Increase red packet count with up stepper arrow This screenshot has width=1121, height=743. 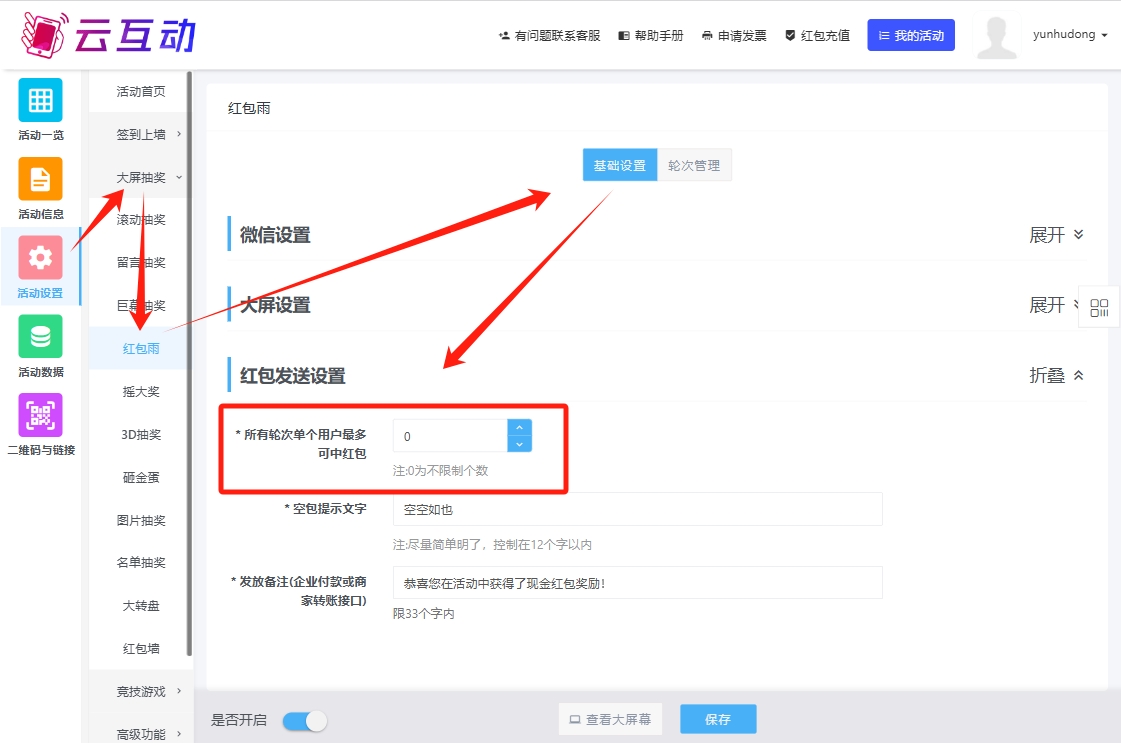coord(520,428)
